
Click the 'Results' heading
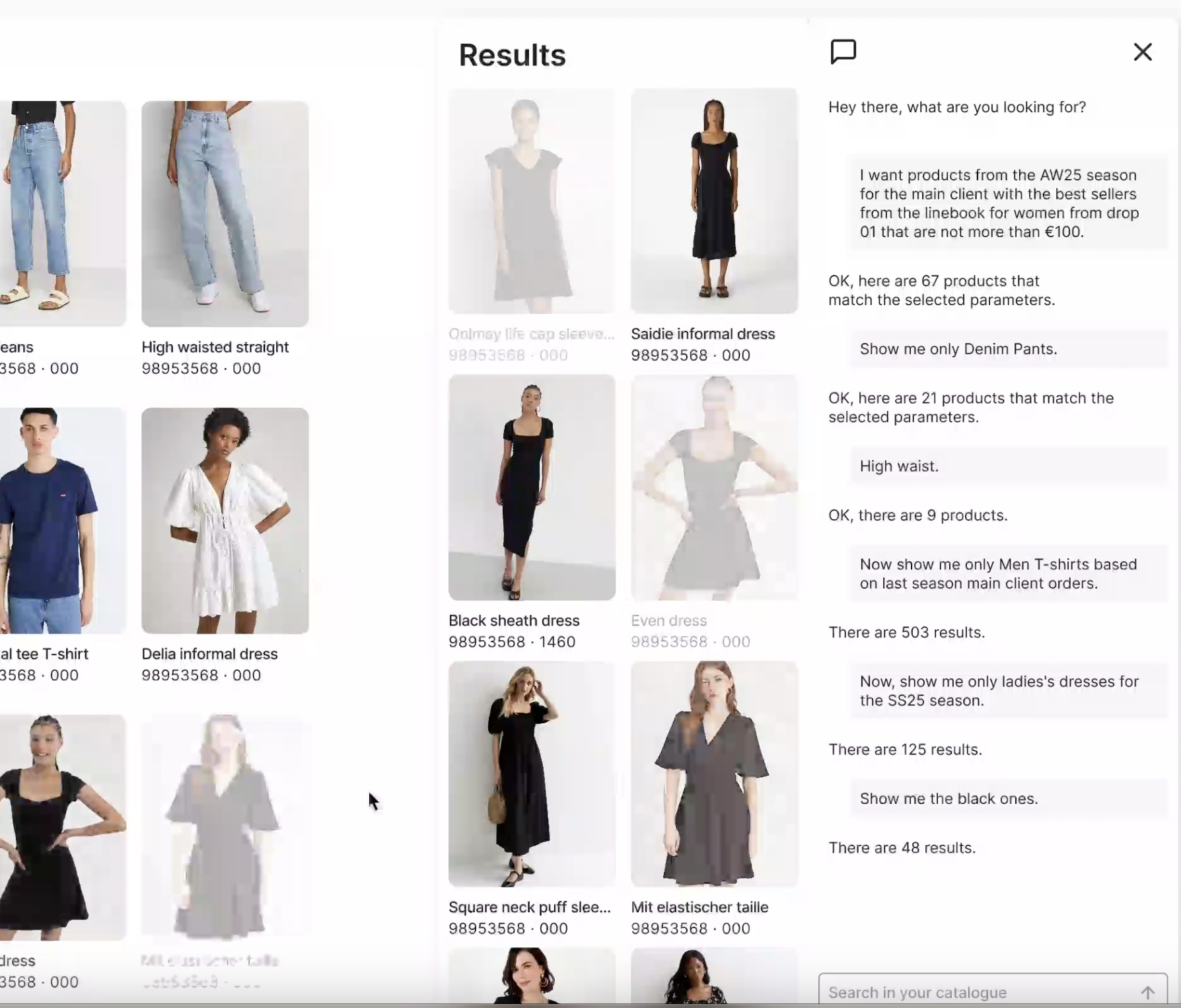point(513,55)
